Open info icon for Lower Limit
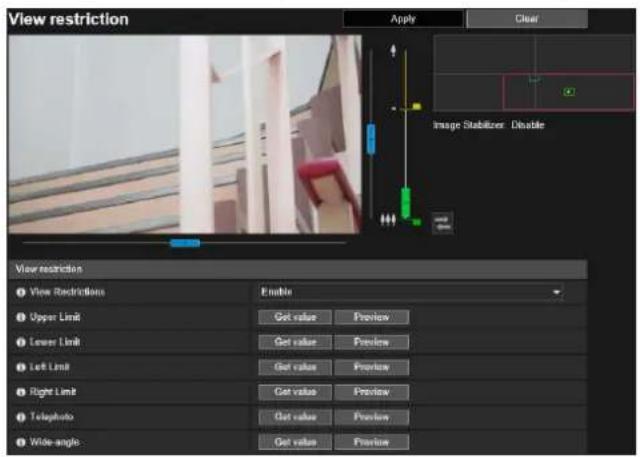The image size is (640, 457). pyautogui.click(x=21, y=342)
